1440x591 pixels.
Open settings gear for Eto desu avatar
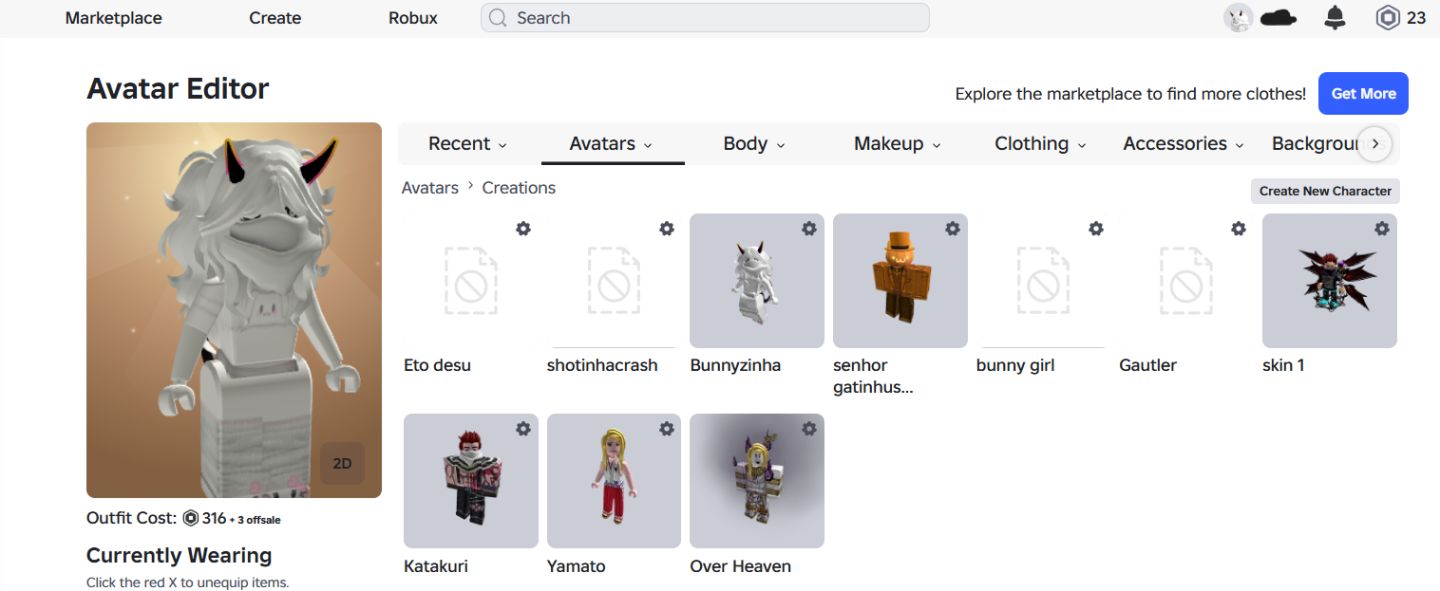pyautogui.click(x=523, y=229)
